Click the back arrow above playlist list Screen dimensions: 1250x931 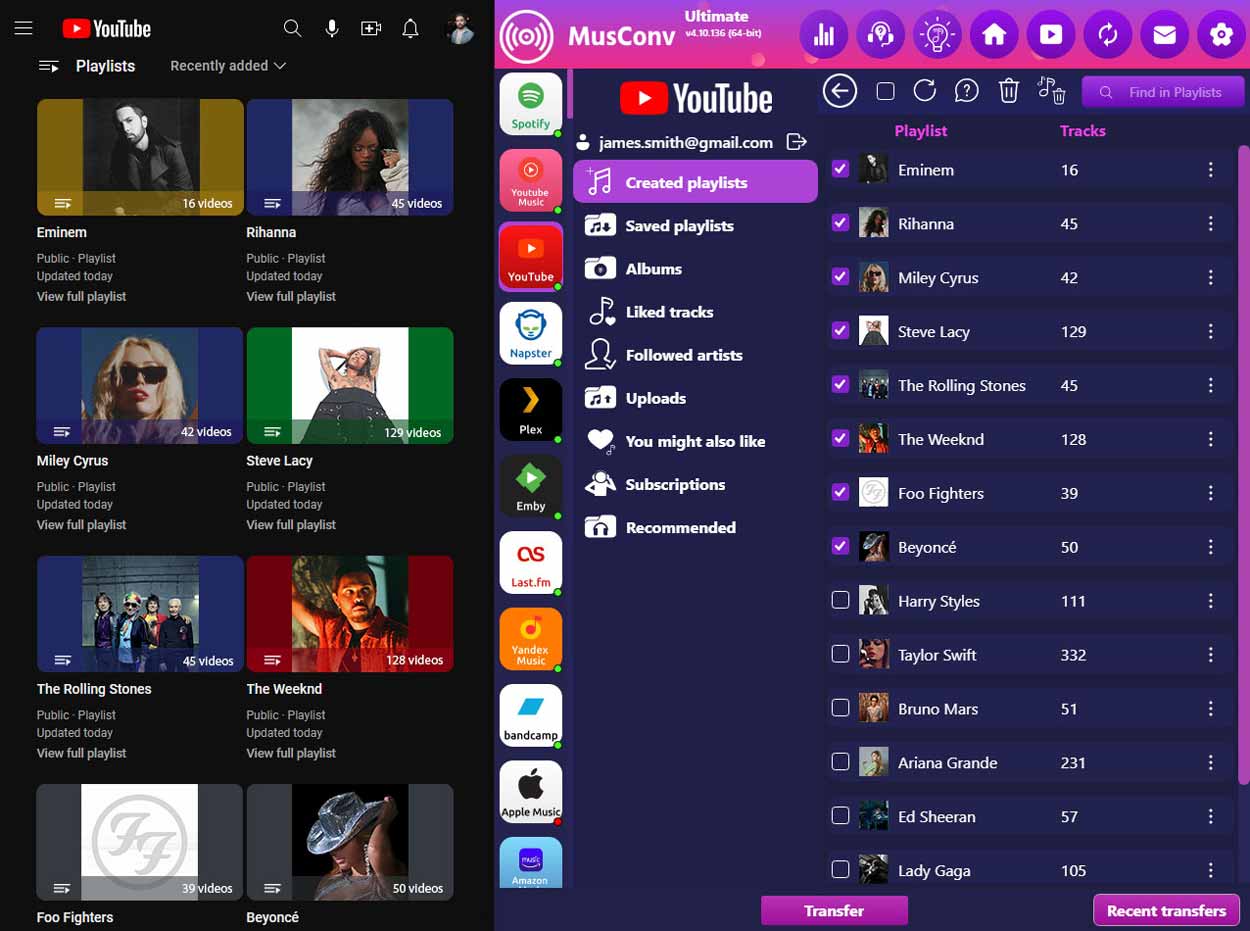[840, 91]
